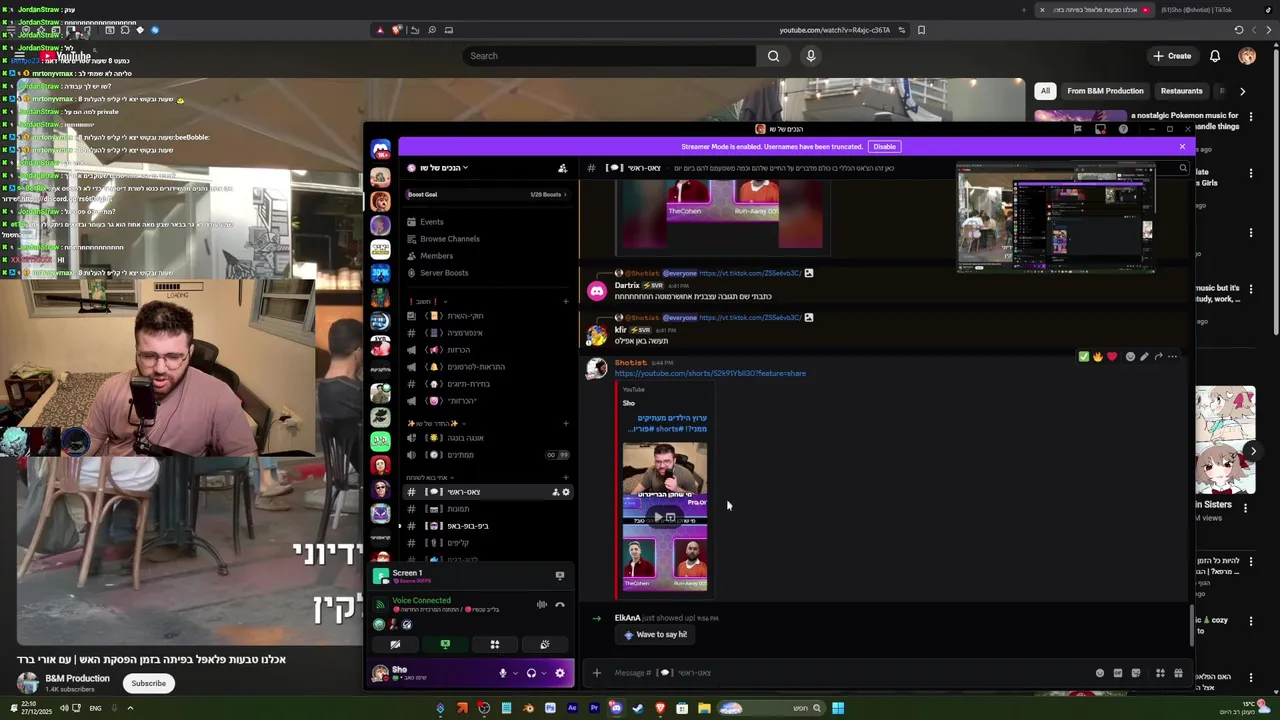Click Wave to say hi button
The height and width of the screenshot is (720, 1280).
pyautogui.click(x=656, y=635)
